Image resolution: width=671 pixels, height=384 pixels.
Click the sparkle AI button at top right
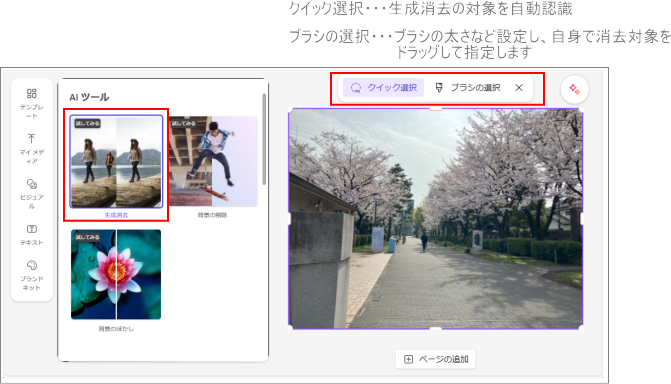click(x=574, y=89)
